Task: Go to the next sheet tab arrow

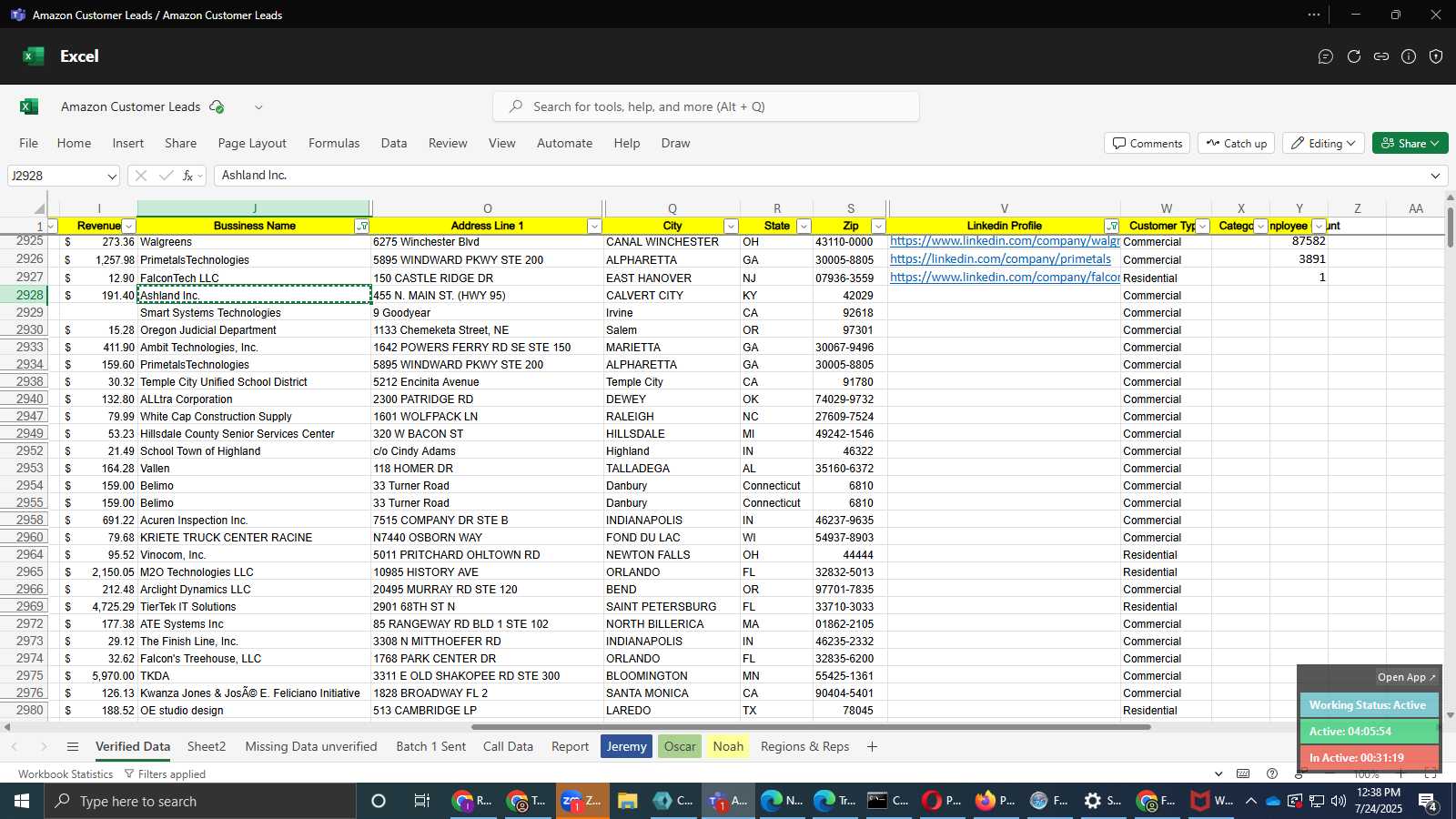Action: point(44,747)
